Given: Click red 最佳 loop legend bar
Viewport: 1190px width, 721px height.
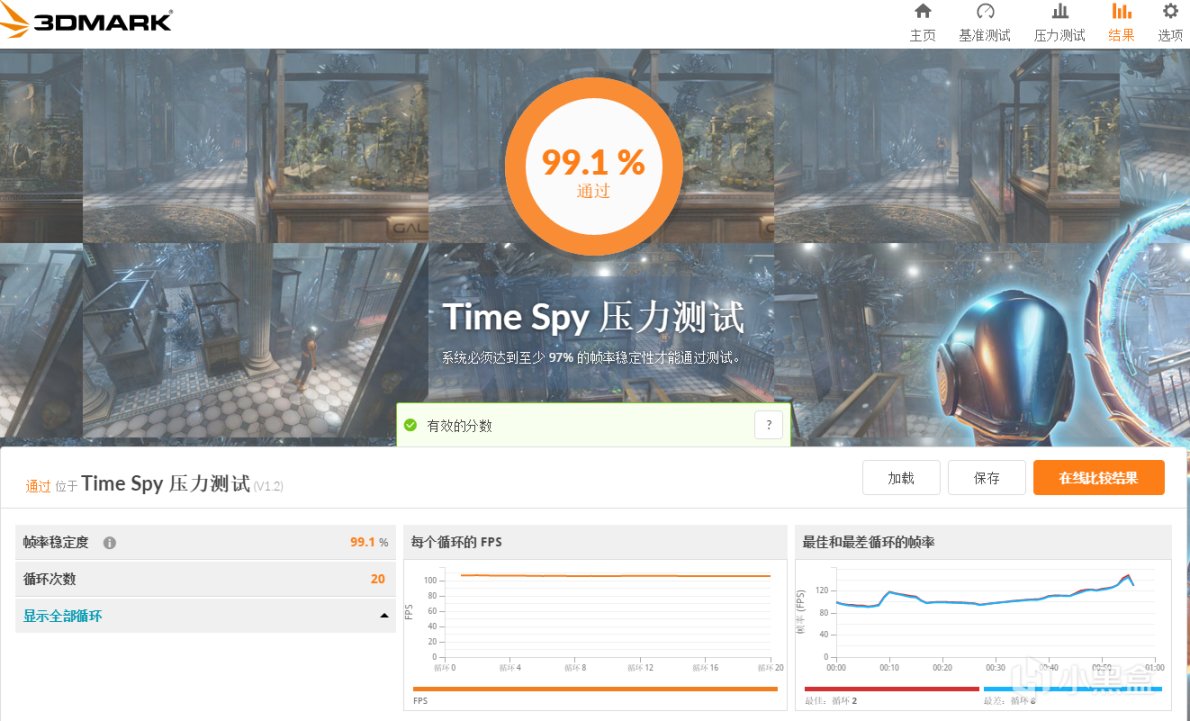Looking at the screenshot, I should click(x=892, y=689).
